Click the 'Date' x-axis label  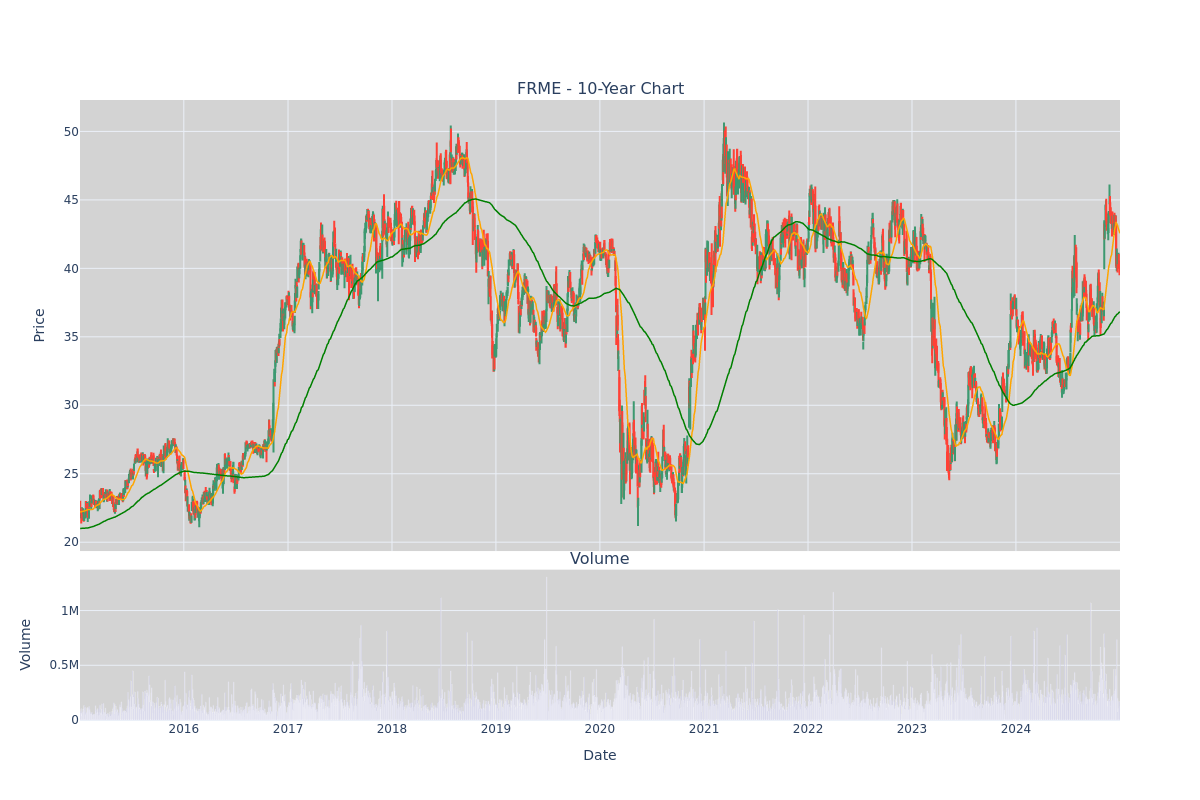(x=600, y=755)
